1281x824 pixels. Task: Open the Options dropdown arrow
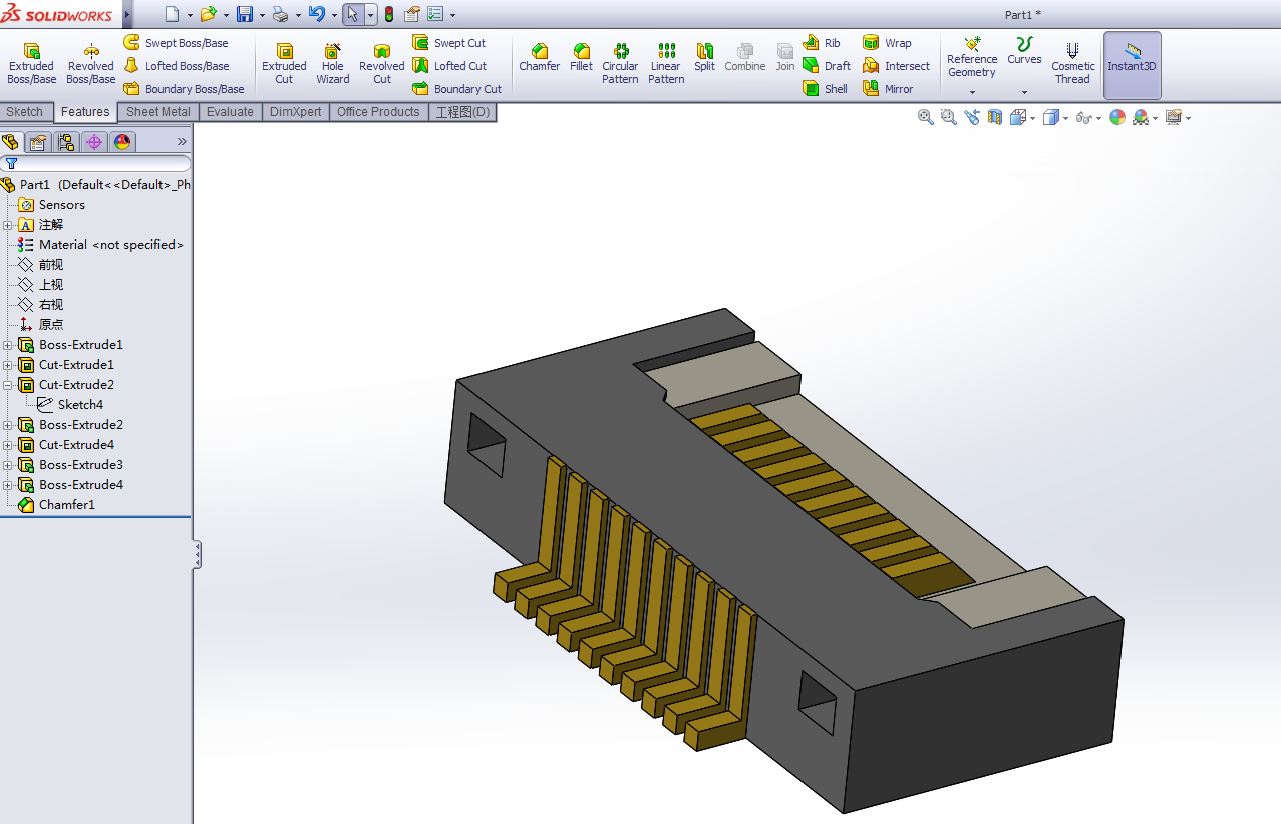click(452, 15)
